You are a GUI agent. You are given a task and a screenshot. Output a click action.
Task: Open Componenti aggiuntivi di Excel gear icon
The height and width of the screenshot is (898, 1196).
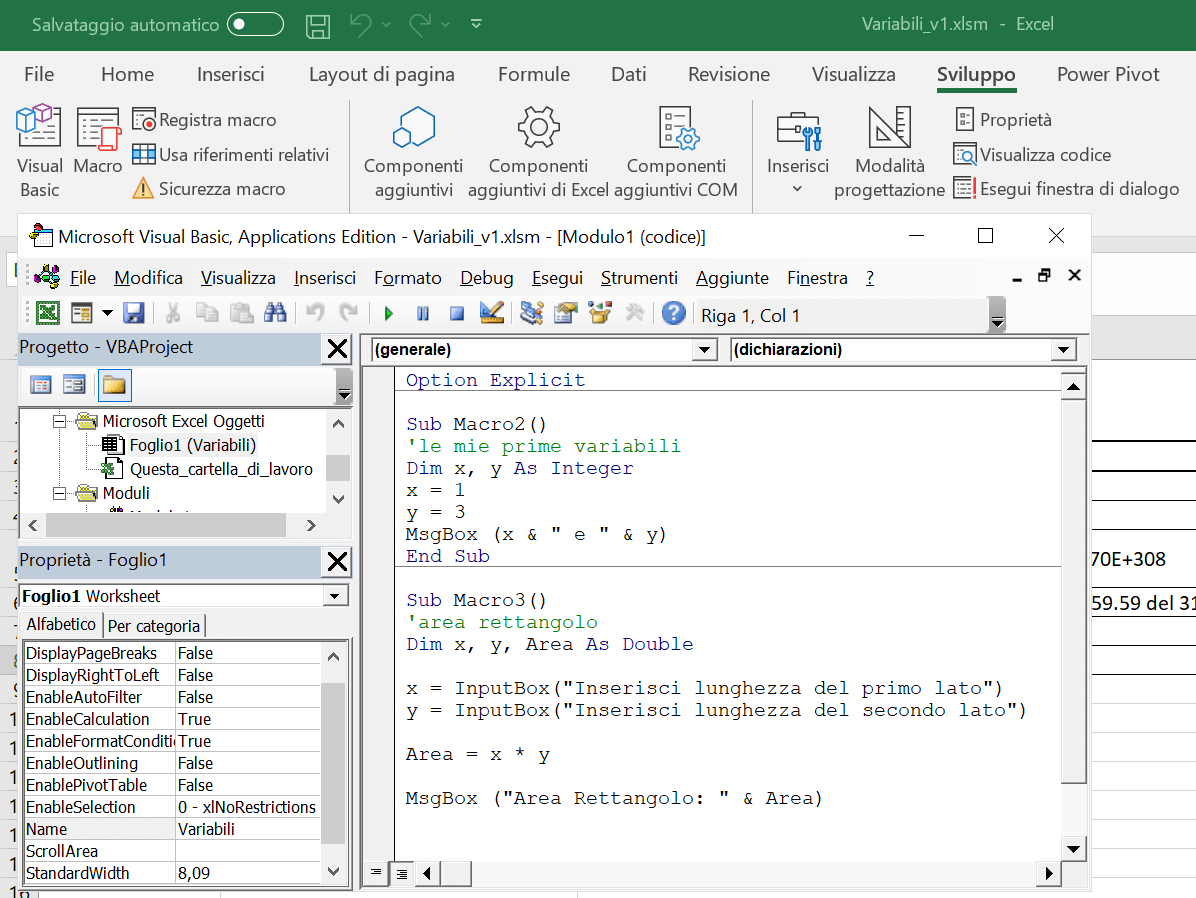click(x=539, y=127)
